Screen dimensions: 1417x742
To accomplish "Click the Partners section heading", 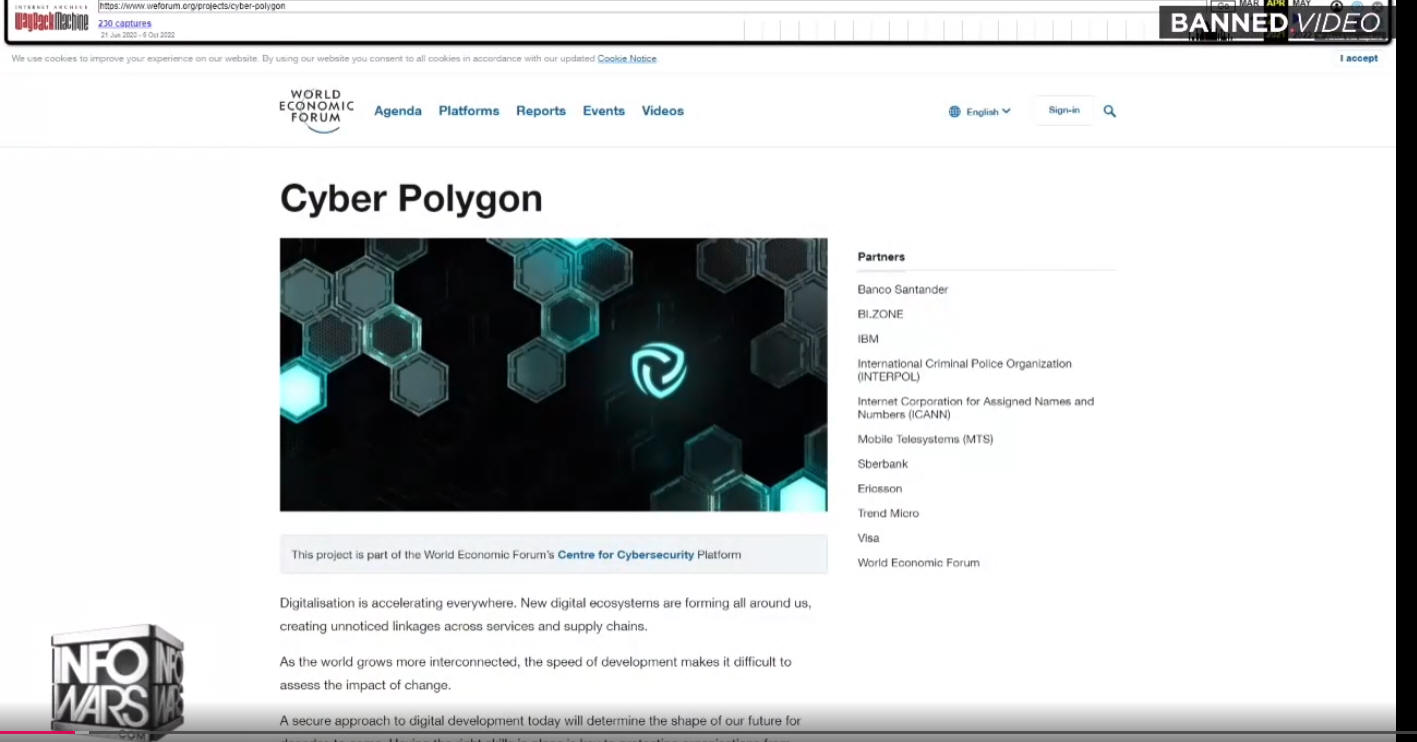I will pyautogui.click(x=881, y=257).
